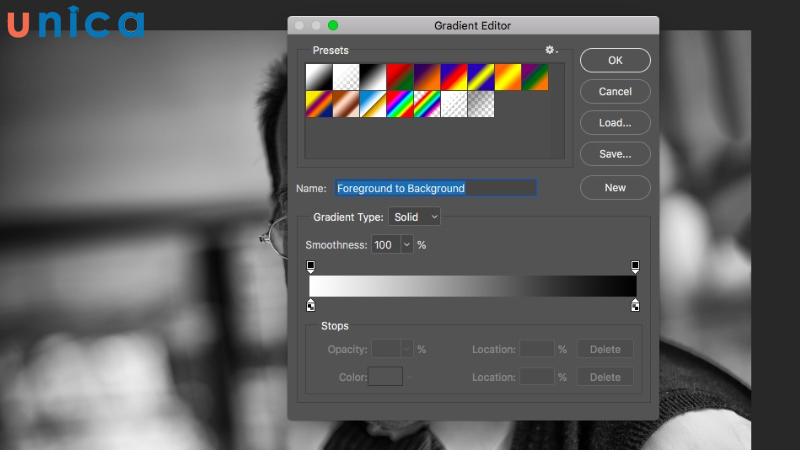Pick the Blue, Red, Yellow gradient preset
This screenshot has height=450, width=800.
coord(454,77)
